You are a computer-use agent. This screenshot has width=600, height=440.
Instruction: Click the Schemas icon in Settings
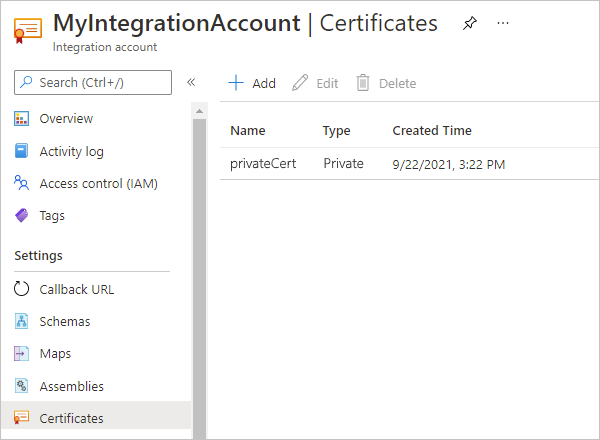tap(22, 321)
